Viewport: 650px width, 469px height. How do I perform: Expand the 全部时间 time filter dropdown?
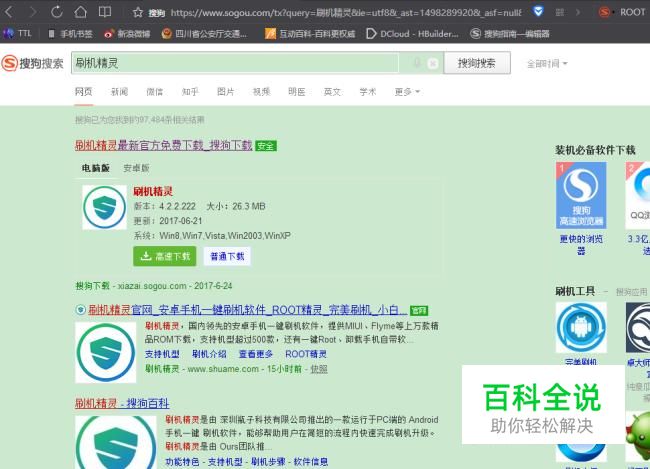(547, 63)
